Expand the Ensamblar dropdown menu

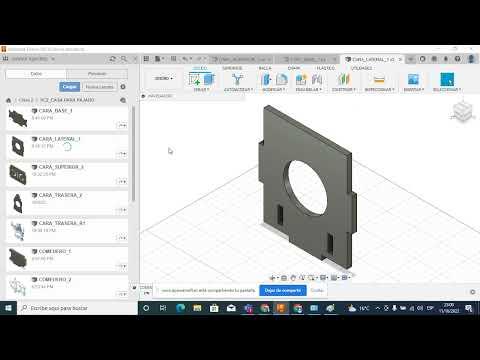(308, 89)
